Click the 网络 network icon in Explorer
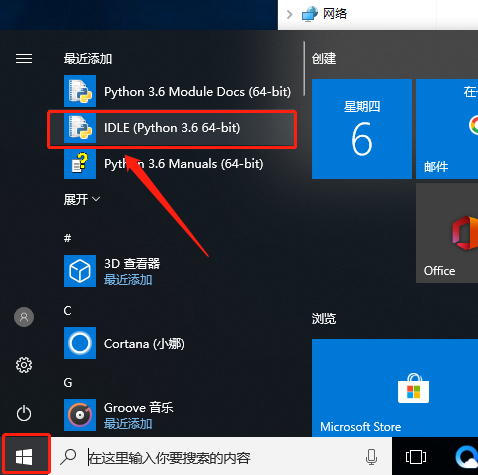The image size is (478, 475). [310, 14]
